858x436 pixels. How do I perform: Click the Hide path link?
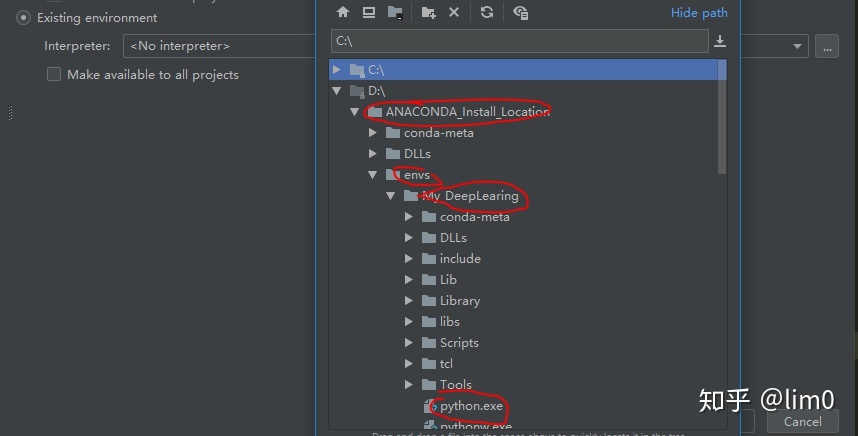click(699, 13)
